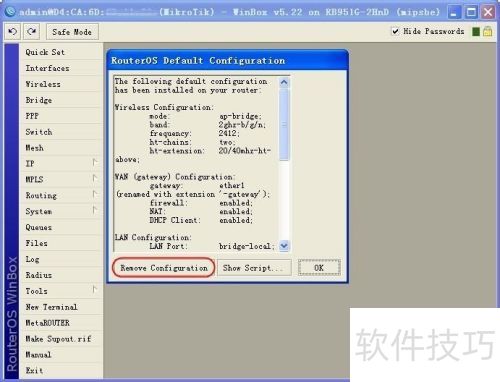Viewport: 500px width, 382px height.
Task: Click the green status indicator icon
Action: (476, 31)
